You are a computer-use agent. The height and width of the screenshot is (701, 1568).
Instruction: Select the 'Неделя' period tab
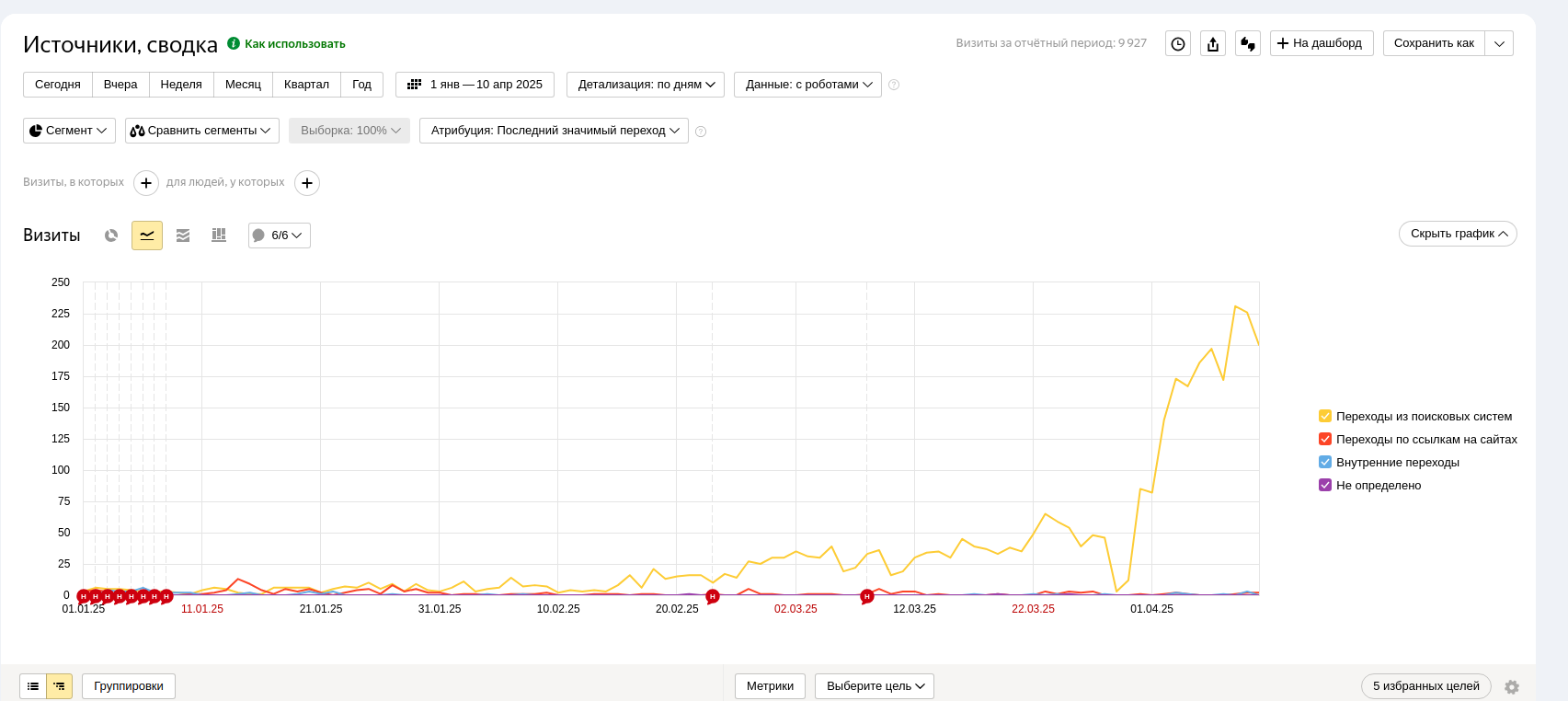point(181,85)
